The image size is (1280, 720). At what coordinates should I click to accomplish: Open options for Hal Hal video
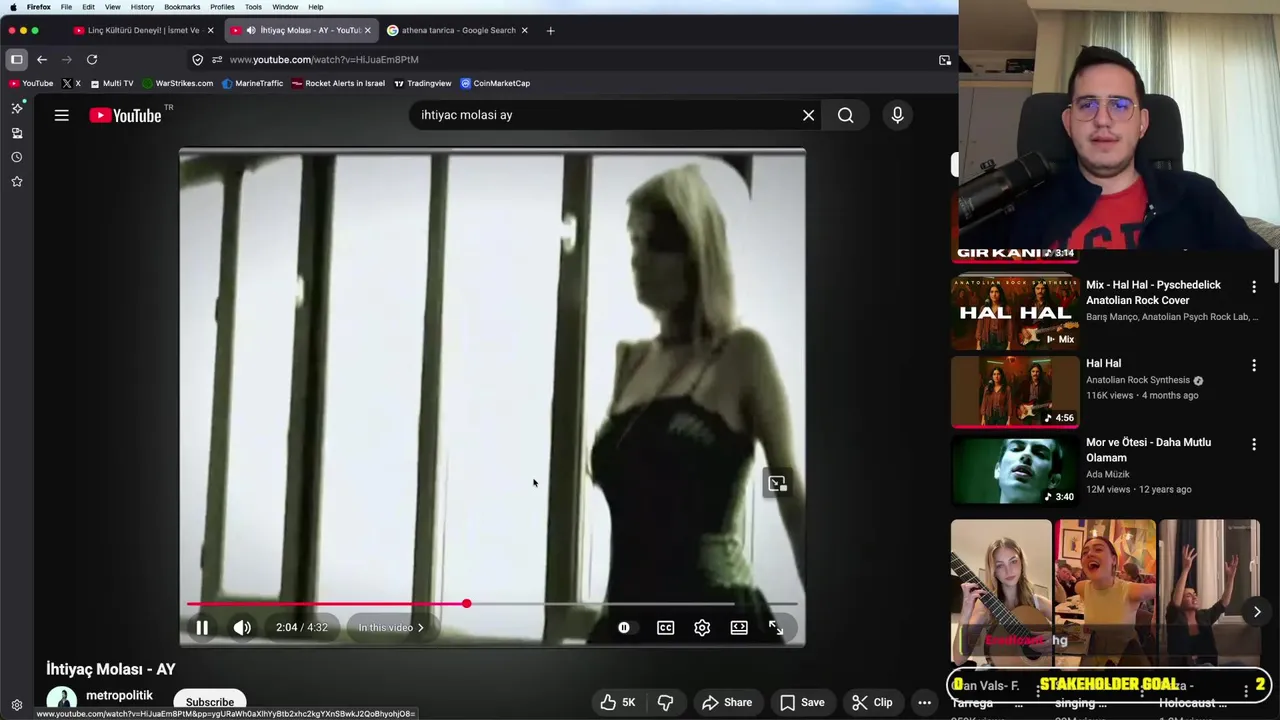tap(1253, 366)
